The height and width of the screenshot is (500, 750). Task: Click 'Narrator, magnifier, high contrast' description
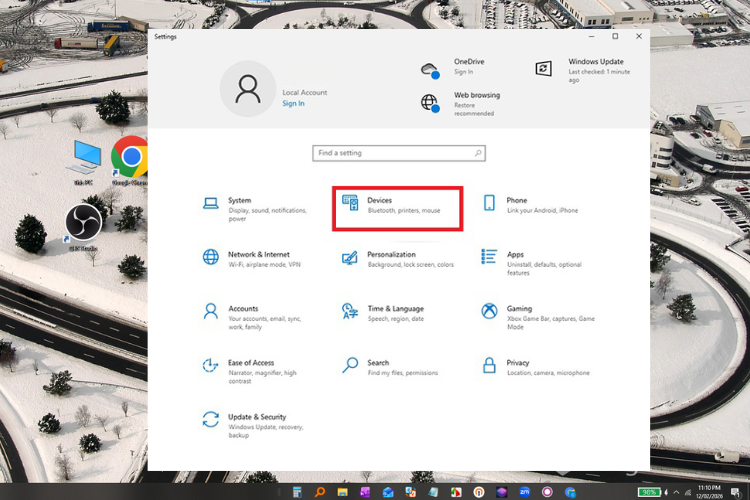262,377
